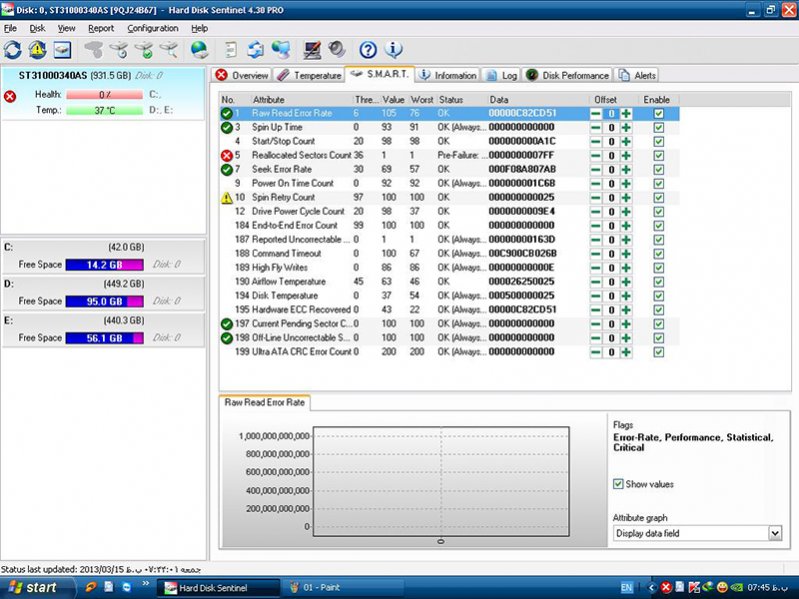
Task: Toggle Enable checkbox for Spin Retry Count
Action: (658, 198)
